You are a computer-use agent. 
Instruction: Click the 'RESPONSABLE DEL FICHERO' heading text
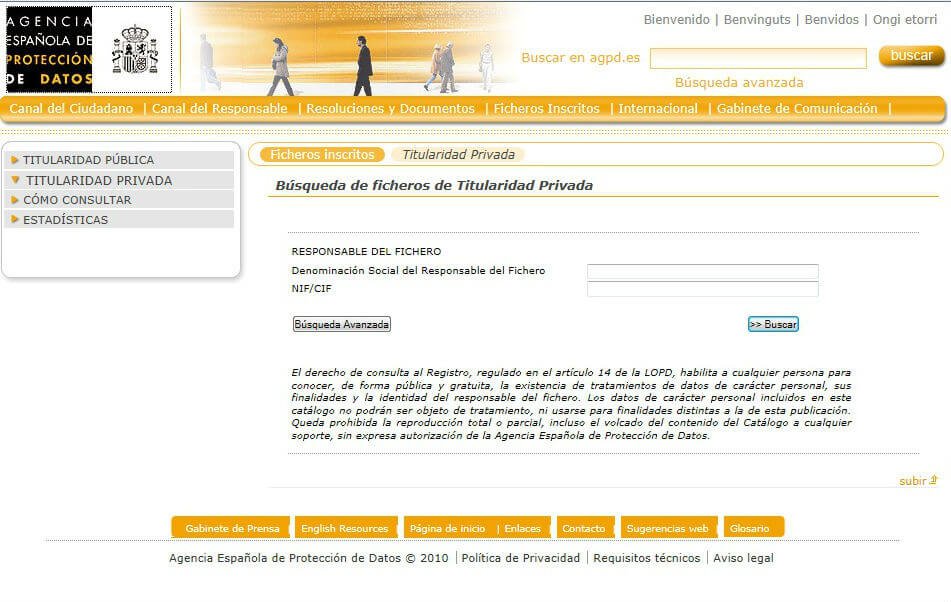(366, 252)
